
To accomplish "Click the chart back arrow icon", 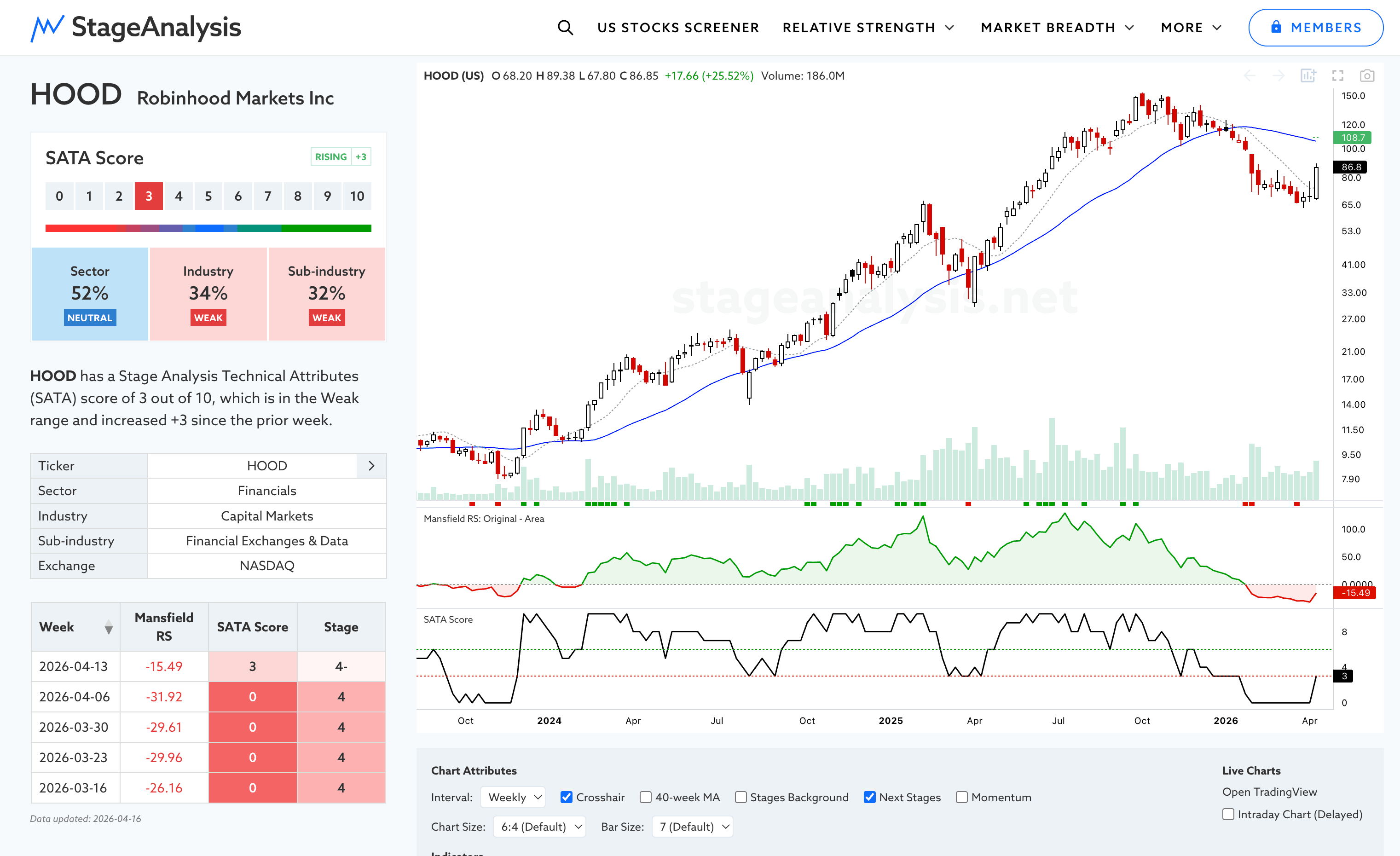I will (x=1250, y=75).
